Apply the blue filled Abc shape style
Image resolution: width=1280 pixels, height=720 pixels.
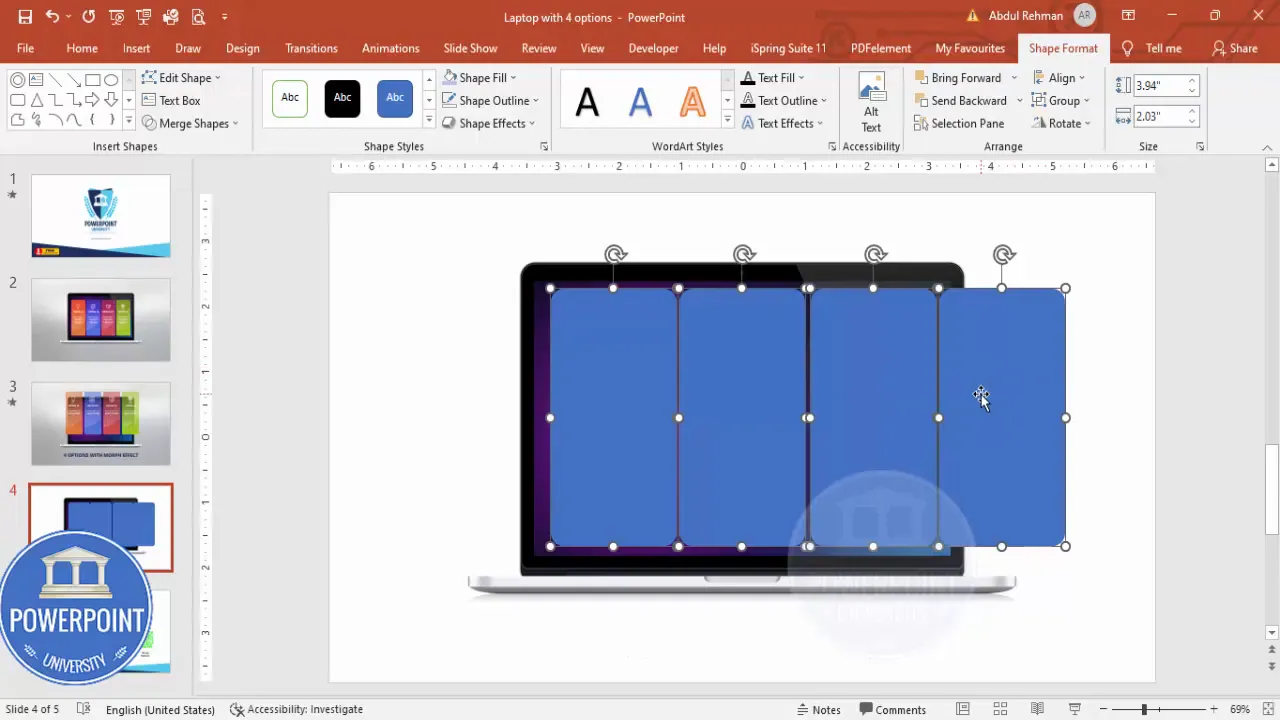[395, 98]
